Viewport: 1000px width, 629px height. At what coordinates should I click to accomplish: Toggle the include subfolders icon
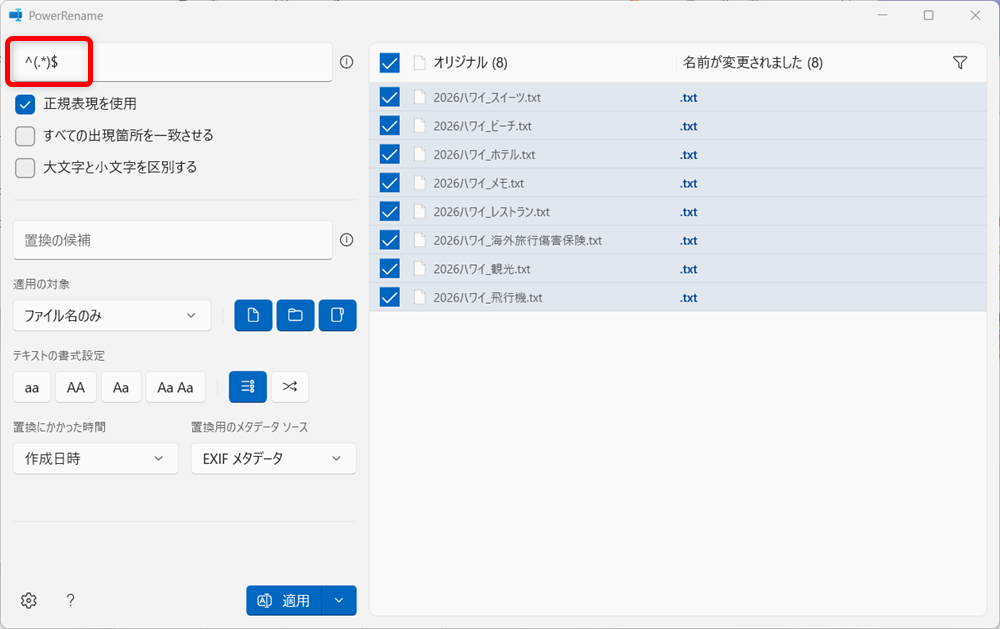click(338, 315)
